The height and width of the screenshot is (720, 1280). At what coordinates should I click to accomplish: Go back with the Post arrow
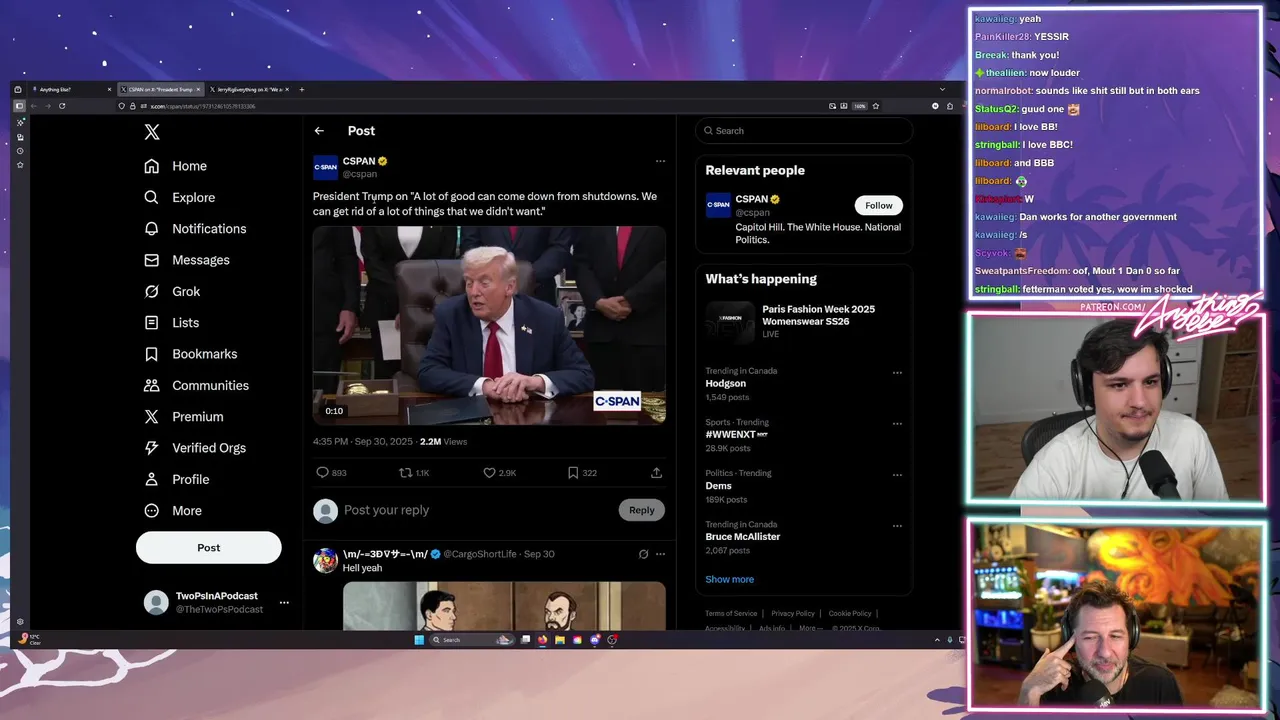click(319, 131)
